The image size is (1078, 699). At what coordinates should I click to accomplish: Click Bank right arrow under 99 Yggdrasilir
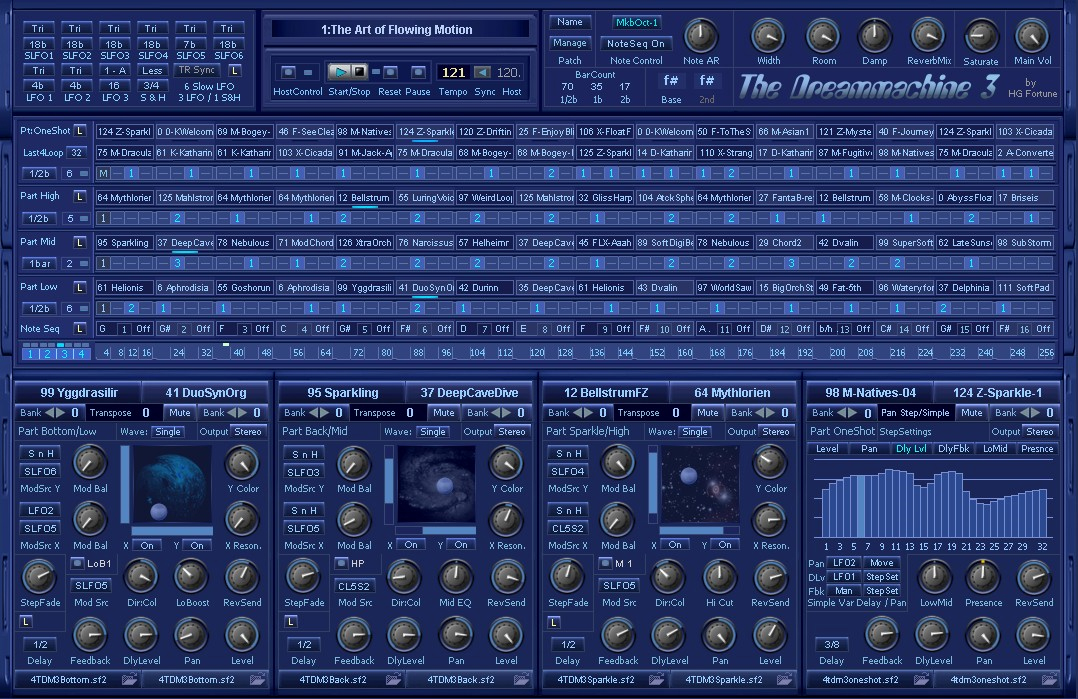tap(60, 412)
